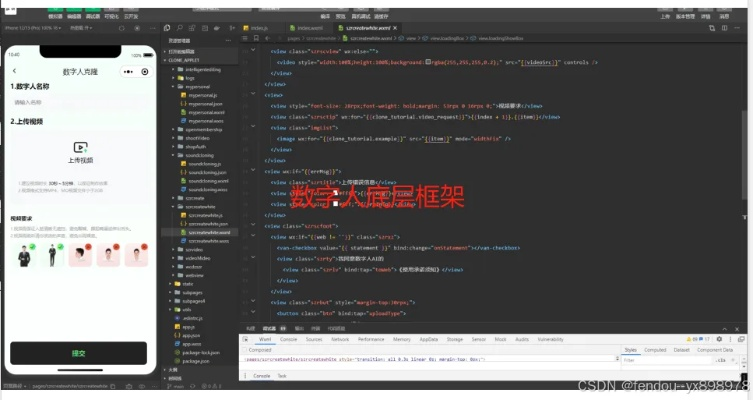Tap the capsule close circle icon
The image size is (753, 400).
pyautogui.click(x=145, y=72)
